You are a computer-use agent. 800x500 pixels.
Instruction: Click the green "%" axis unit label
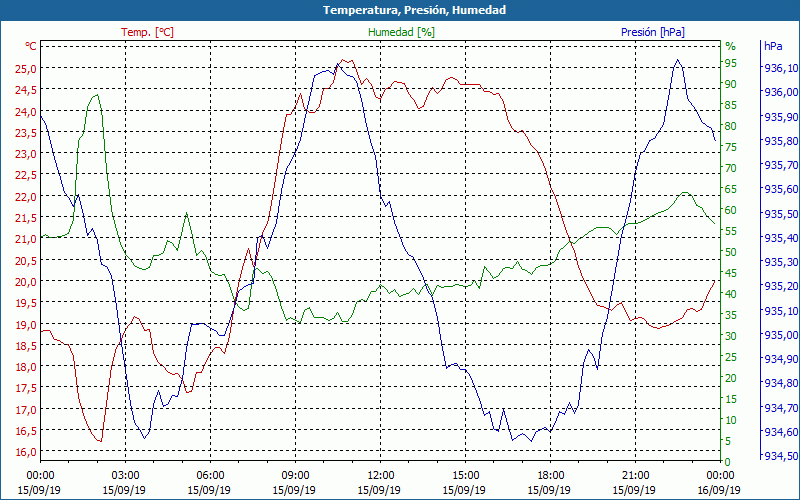pos(731,46)
